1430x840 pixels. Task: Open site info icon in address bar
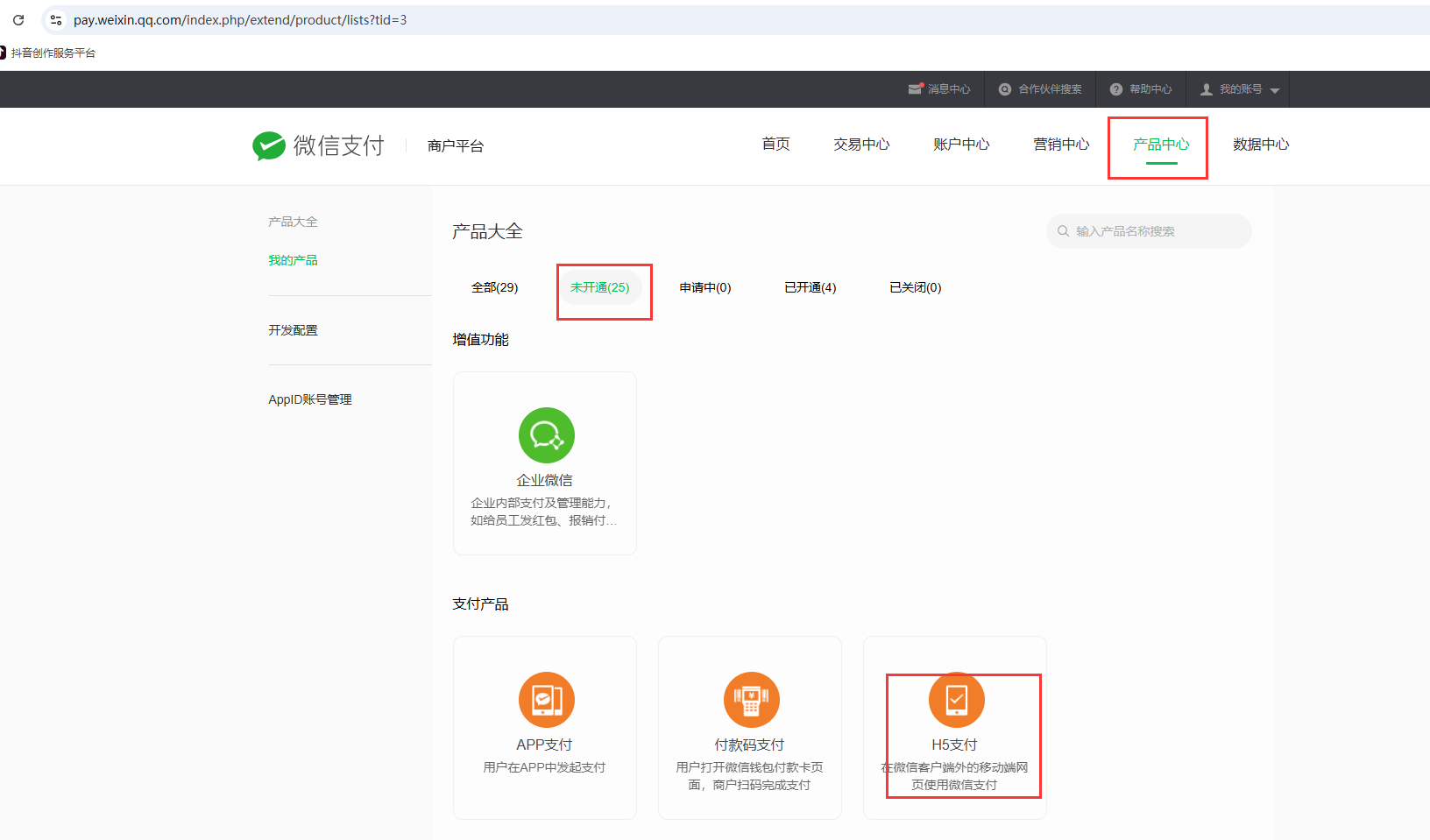56,19
